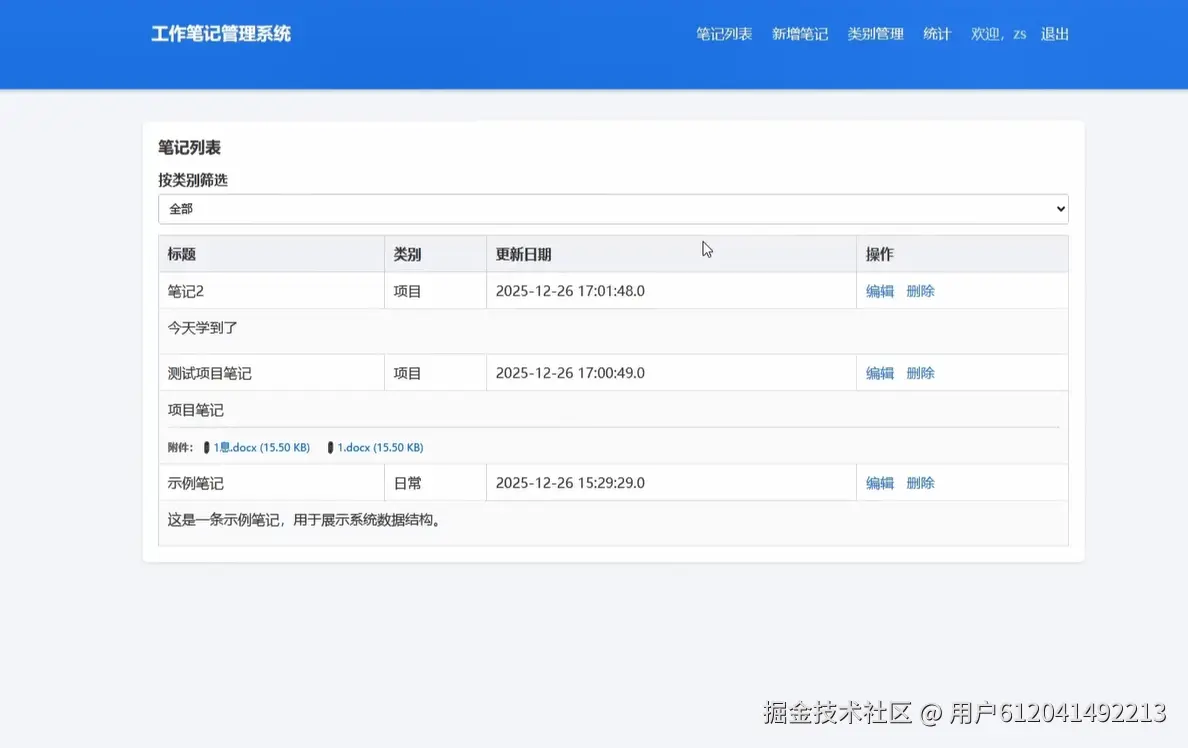Click the 更新日期 column header
Viewport: 1188px width, 748px height.
671,254
